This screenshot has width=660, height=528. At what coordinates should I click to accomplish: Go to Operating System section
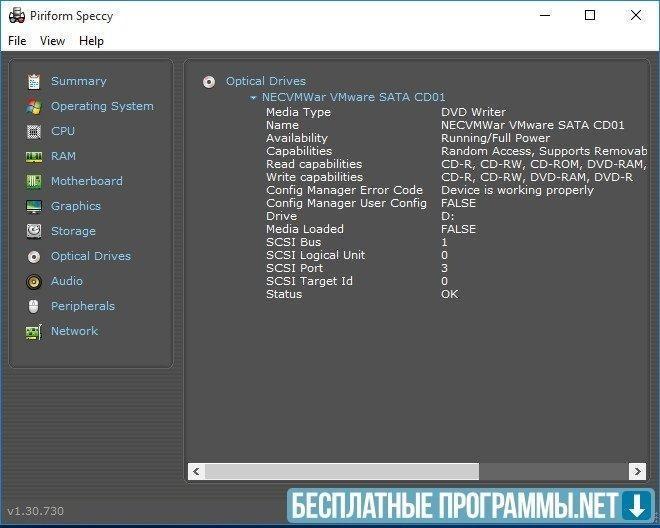pos(102,106)
